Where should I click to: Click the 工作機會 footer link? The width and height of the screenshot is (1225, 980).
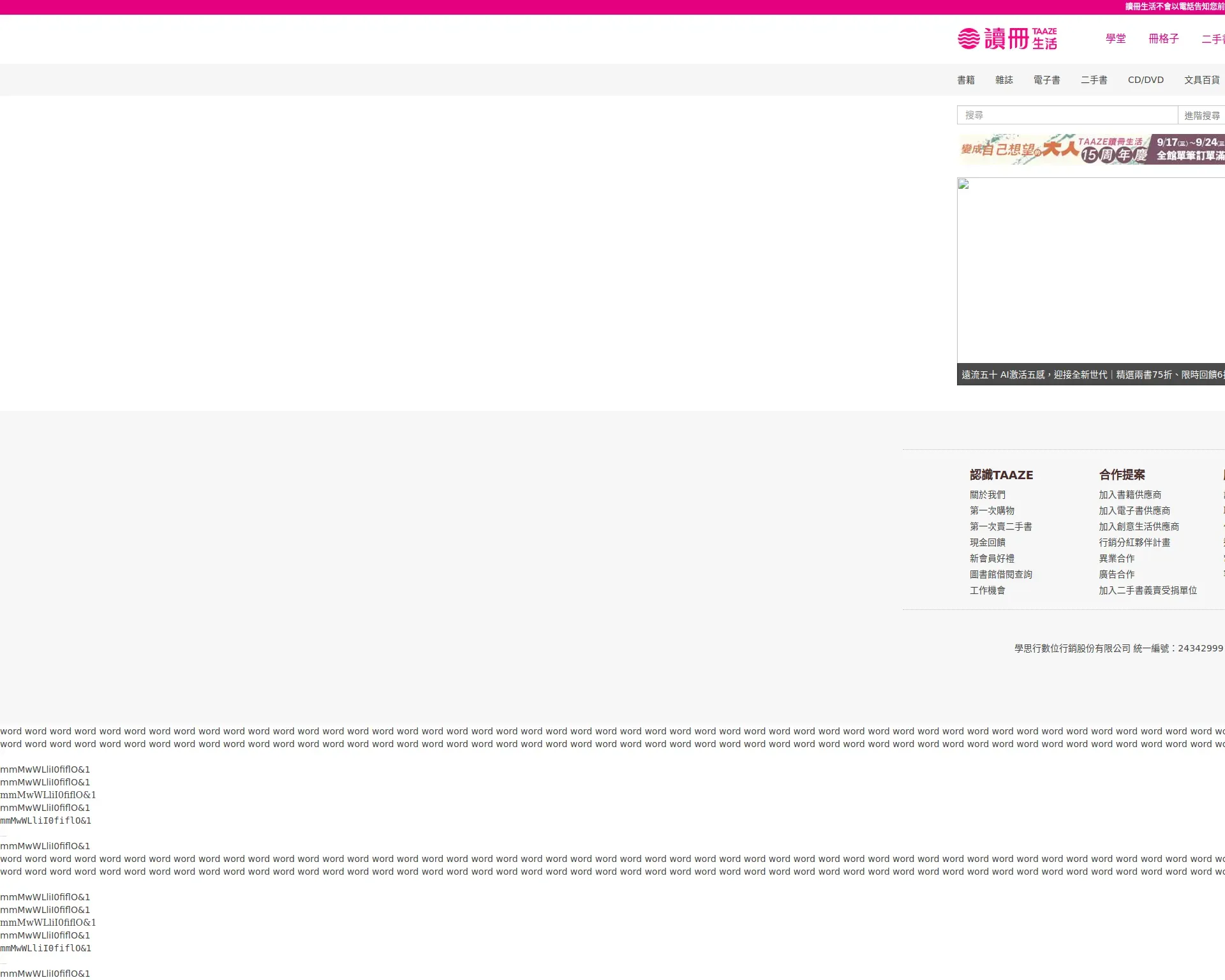987,590
